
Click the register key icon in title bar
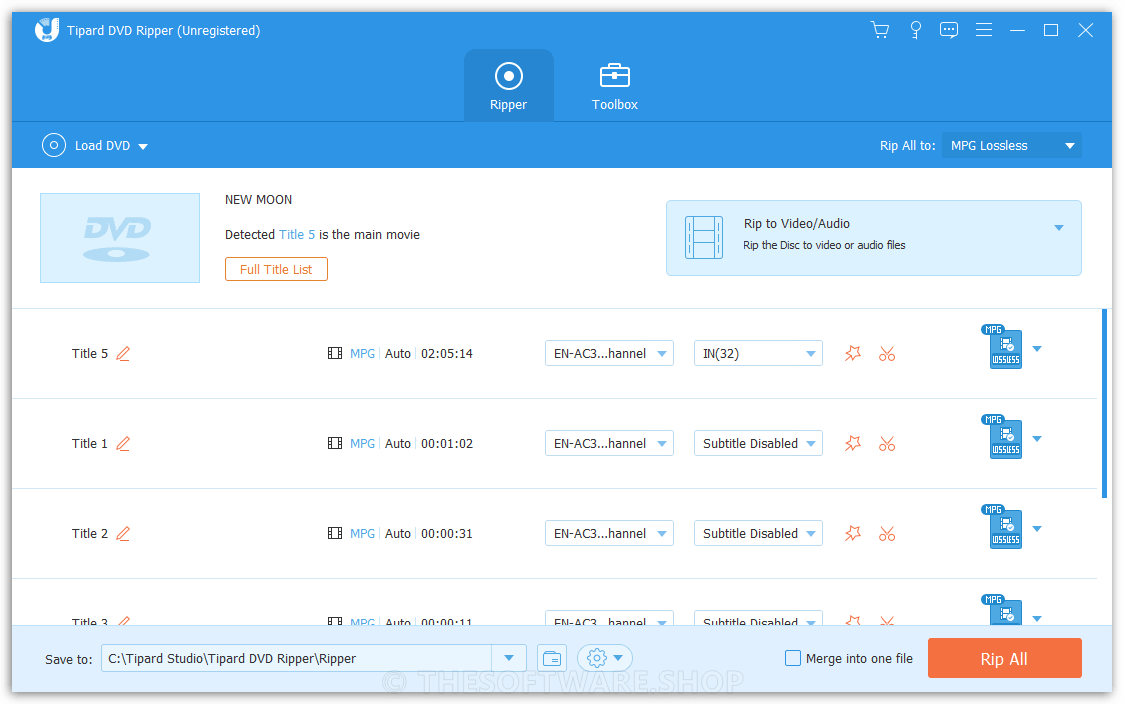click(915, 30)
